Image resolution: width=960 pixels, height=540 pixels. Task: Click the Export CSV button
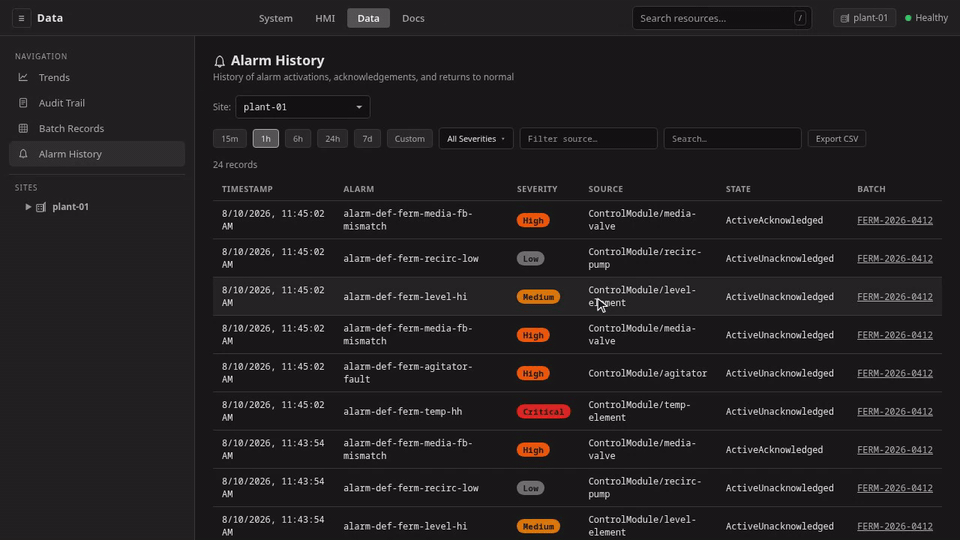click(836, 138)
